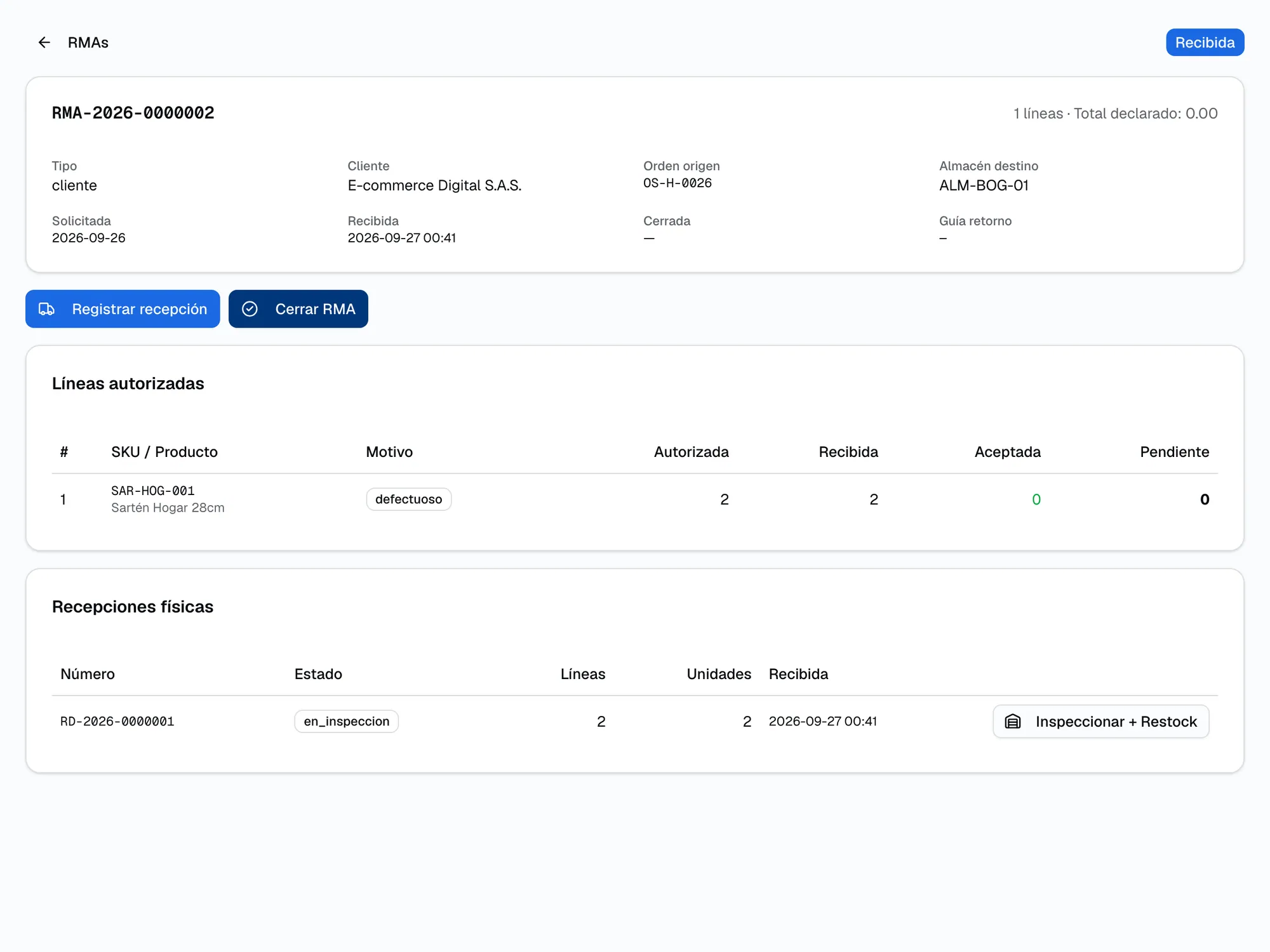The width and height of the screenshot is (1270, 952).
Task: Start Inspeccionar + Restock for RD-2026-0000001
Action: tap(1100, 722)
